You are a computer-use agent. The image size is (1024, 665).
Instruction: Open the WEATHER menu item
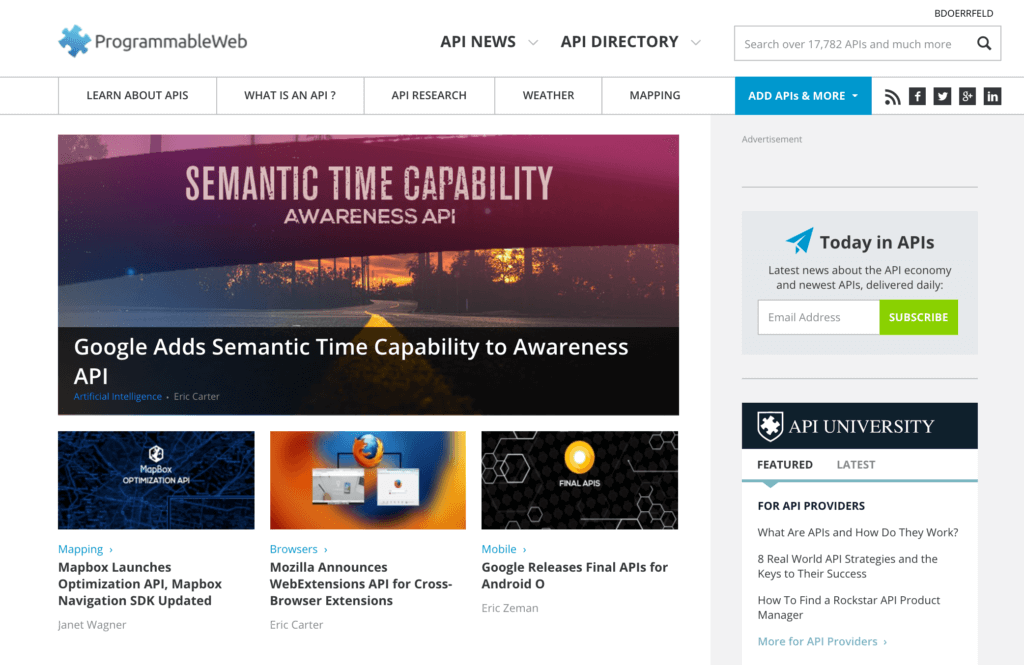(x=548, y=95)
